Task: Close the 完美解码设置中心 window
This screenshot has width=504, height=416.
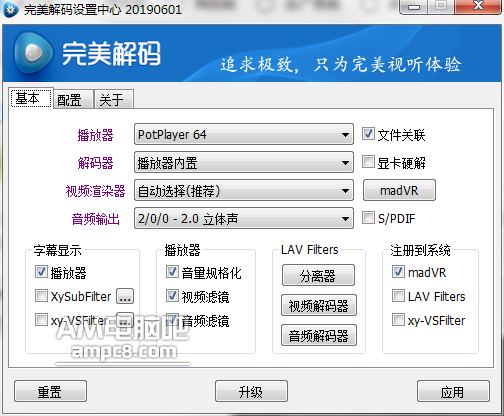Action: 479,7
